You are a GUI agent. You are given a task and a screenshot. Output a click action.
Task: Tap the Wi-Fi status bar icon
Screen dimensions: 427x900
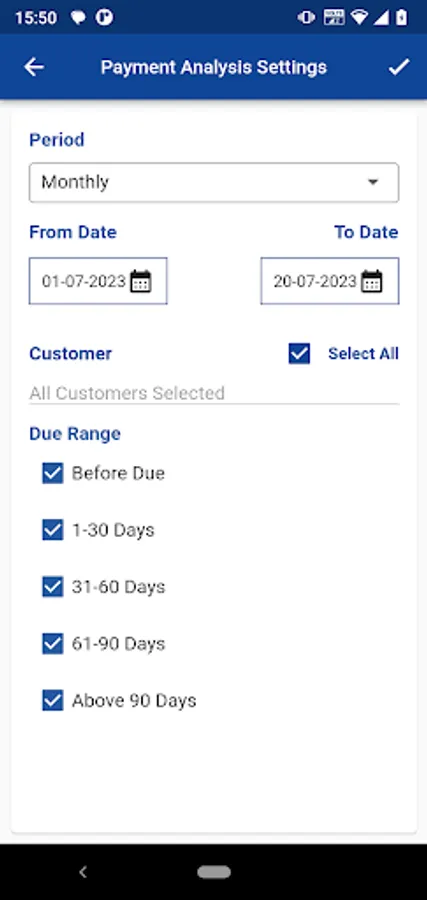coord(359,17)
